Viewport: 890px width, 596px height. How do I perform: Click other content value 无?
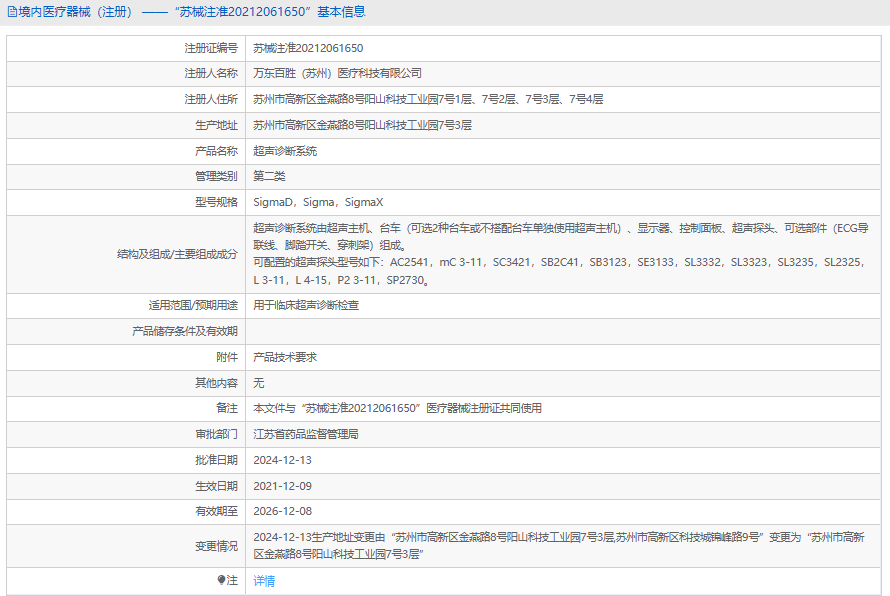pyautogui.click(x=259, y=383)
